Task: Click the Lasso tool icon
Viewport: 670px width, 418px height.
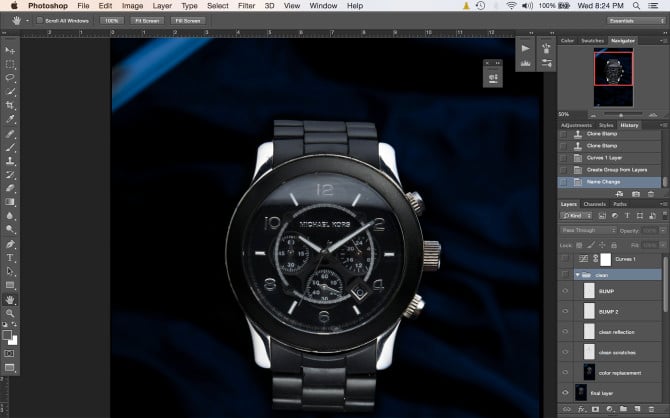Action: (10, 77)
